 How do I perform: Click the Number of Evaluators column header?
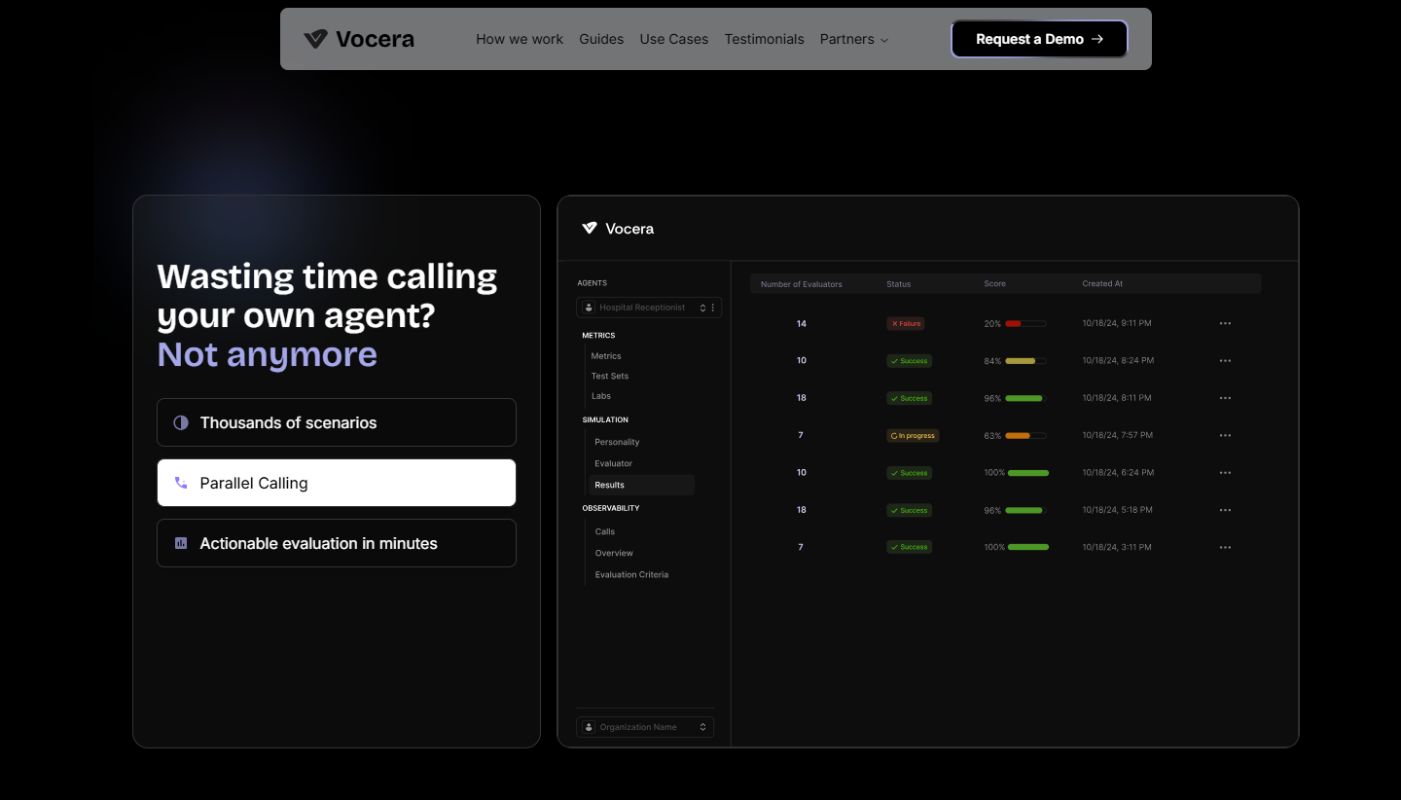pos(801,284)
